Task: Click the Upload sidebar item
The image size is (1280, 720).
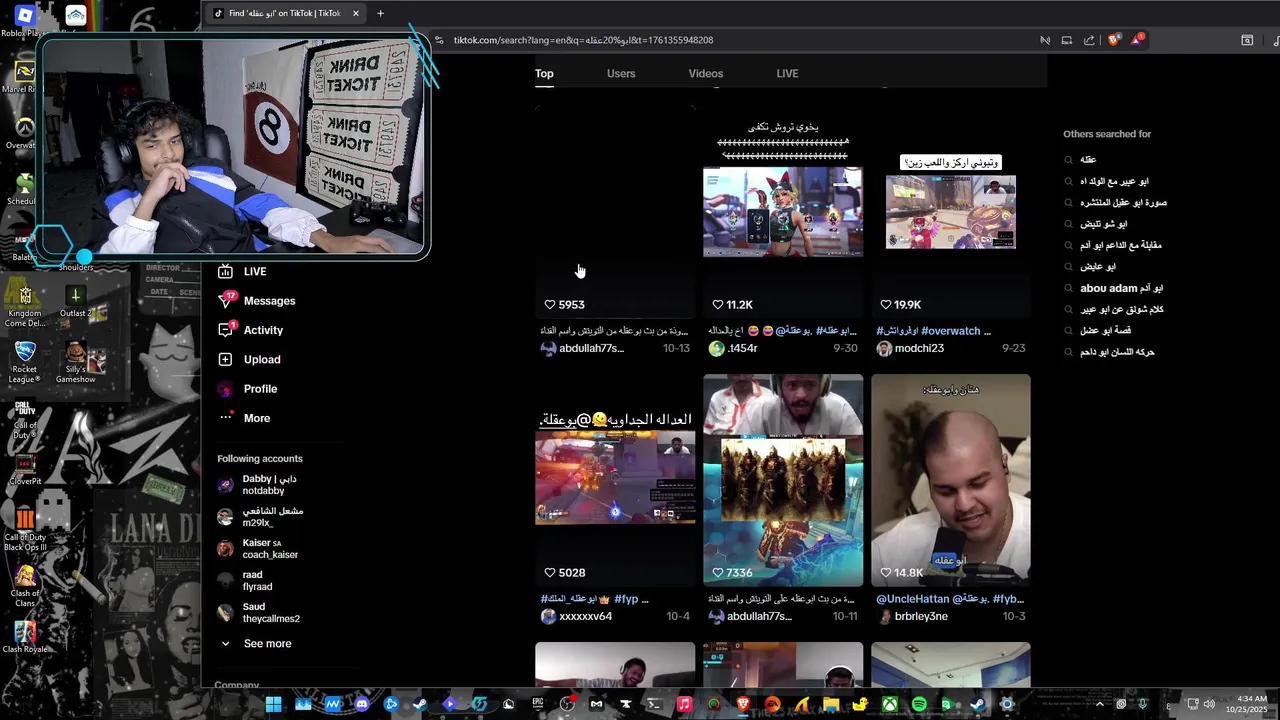Action: [249, 359]
